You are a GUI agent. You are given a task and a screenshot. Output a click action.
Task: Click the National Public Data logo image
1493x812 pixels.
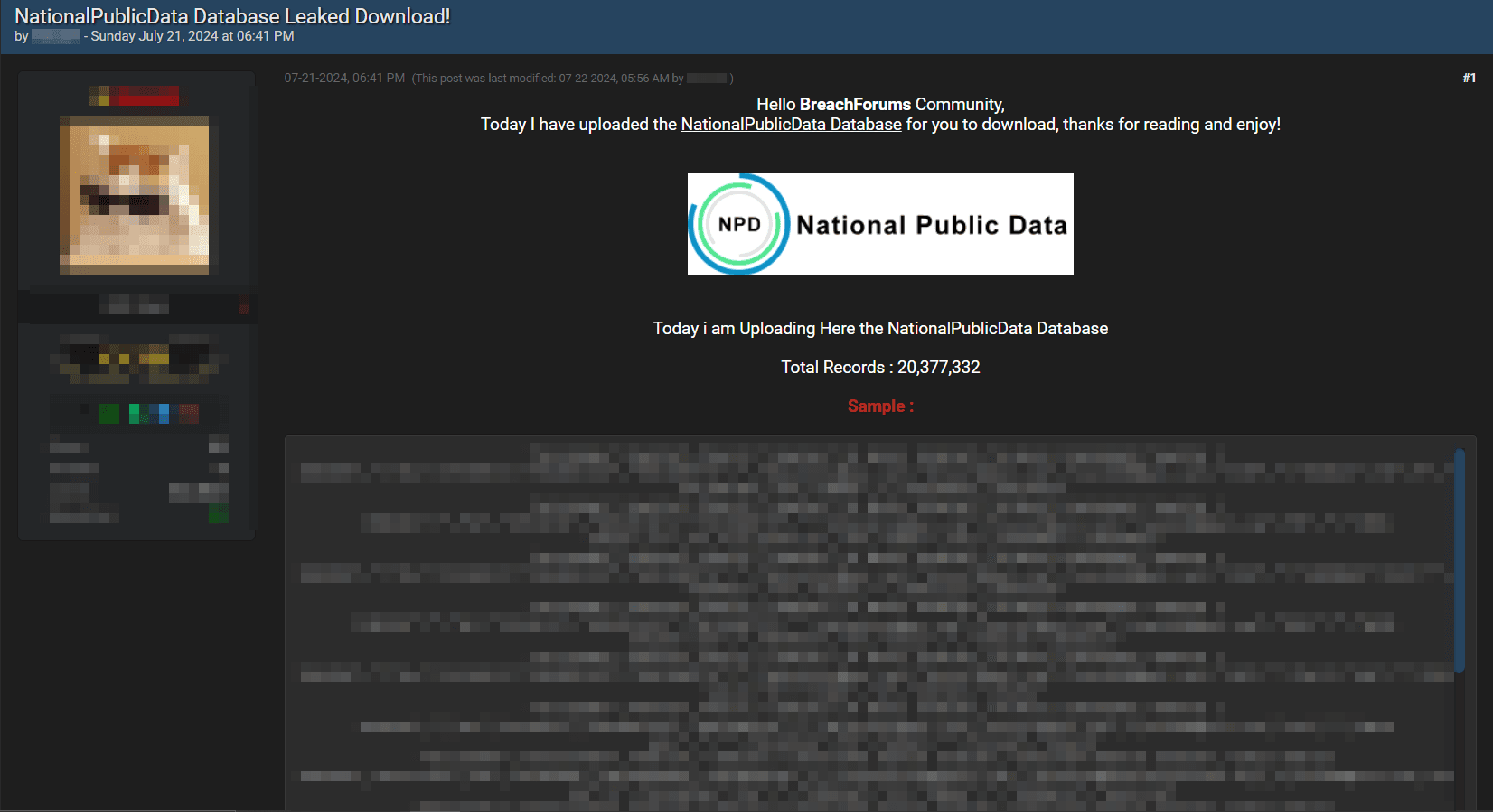pos(880,224)
